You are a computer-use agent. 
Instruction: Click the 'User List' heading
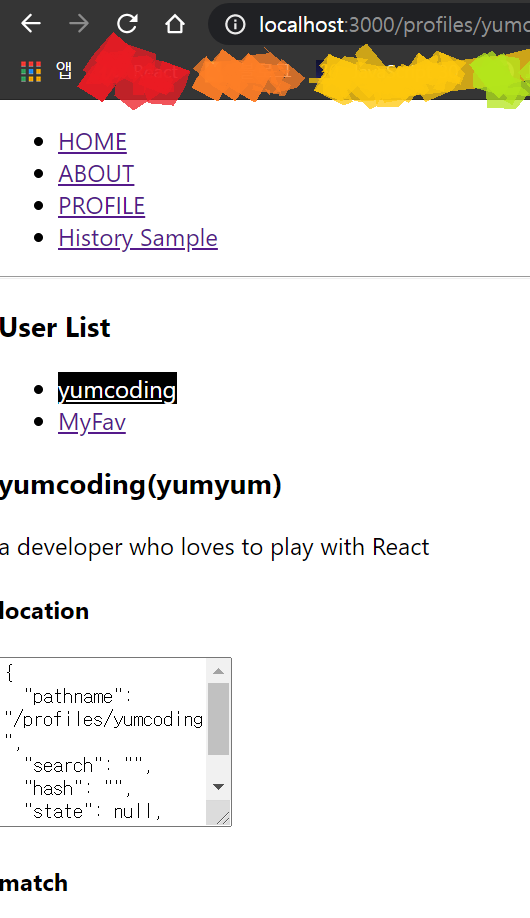(55, 328)
